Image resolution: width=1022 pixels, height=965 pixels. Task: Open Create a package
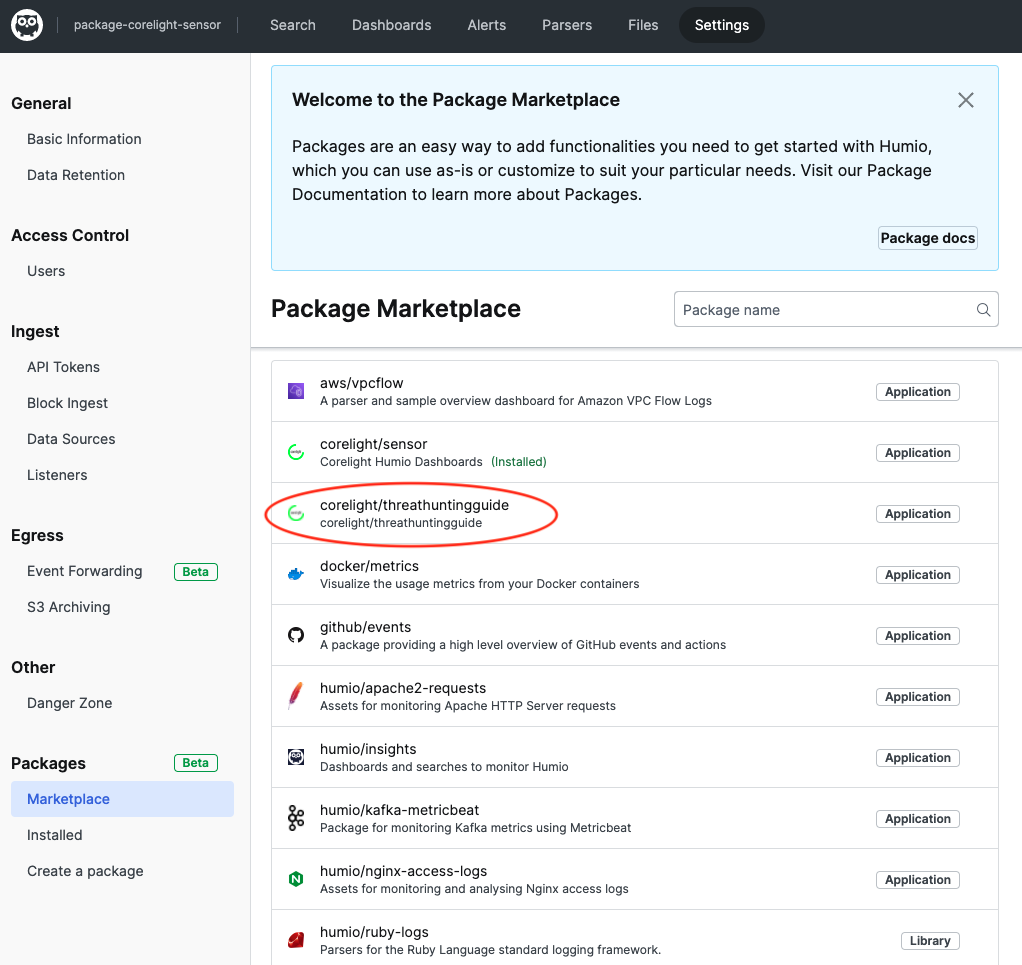85,871
